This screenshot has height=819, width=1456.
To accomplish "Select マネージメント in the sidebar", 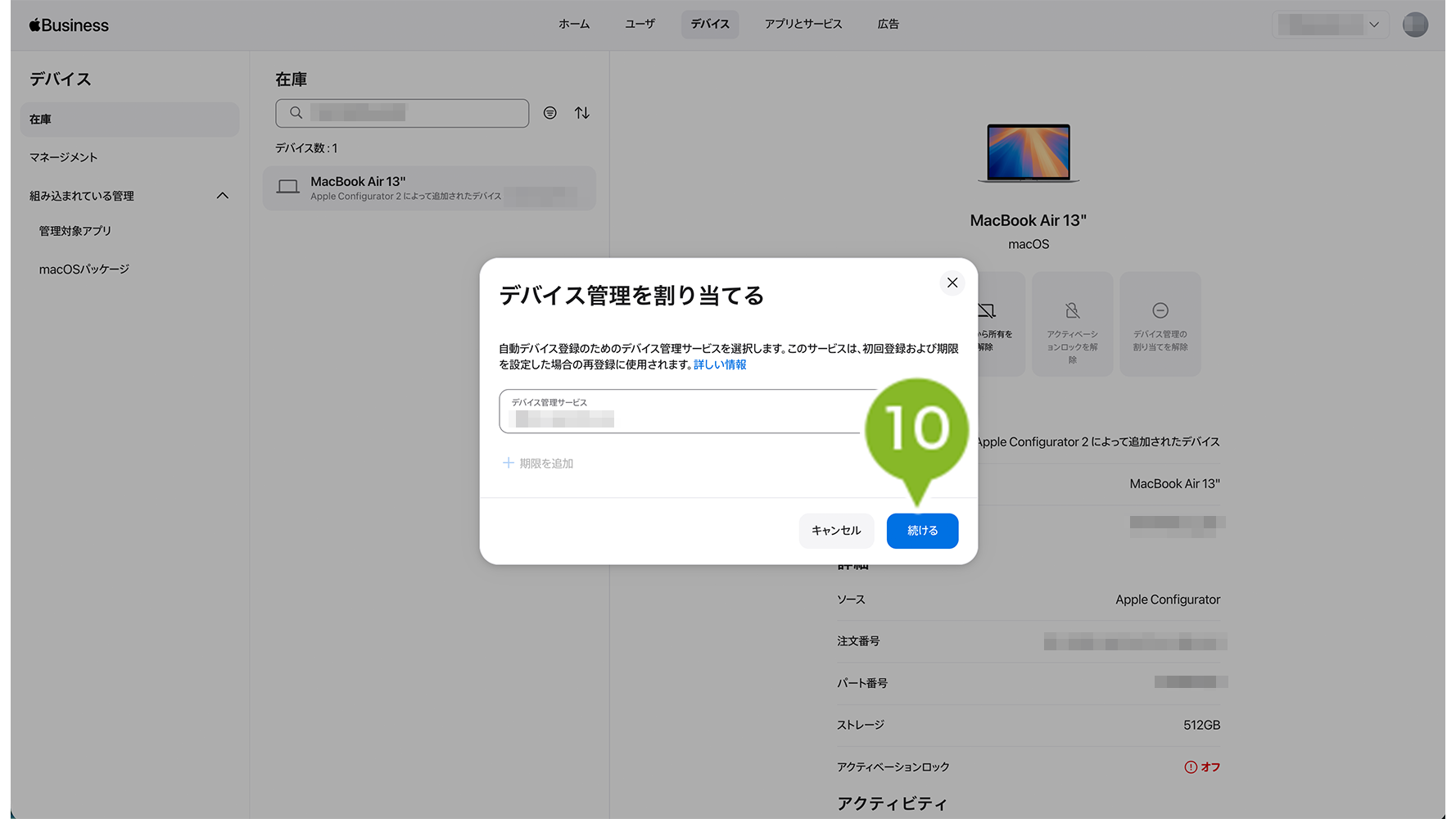I will pos(64,157).
